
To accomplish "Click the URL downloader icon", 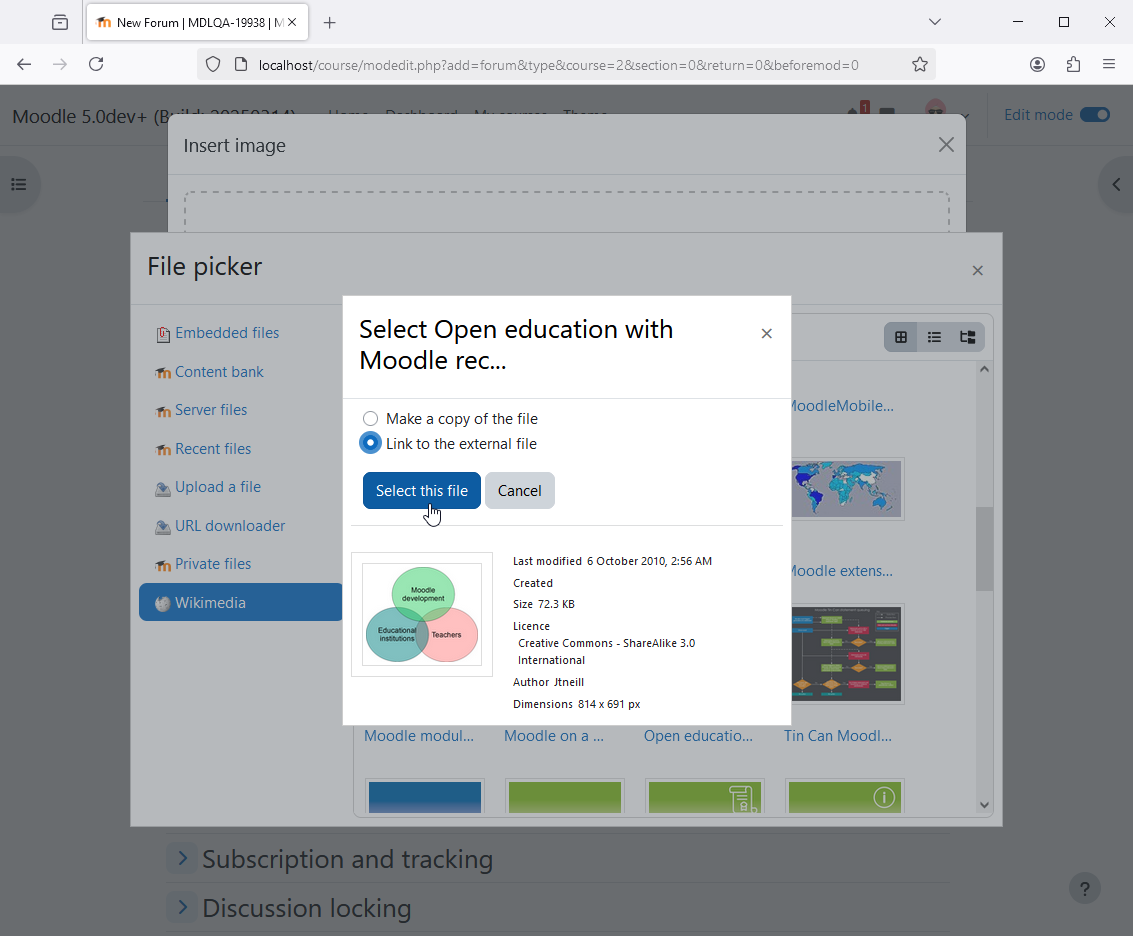I will (x=163, y=527).
